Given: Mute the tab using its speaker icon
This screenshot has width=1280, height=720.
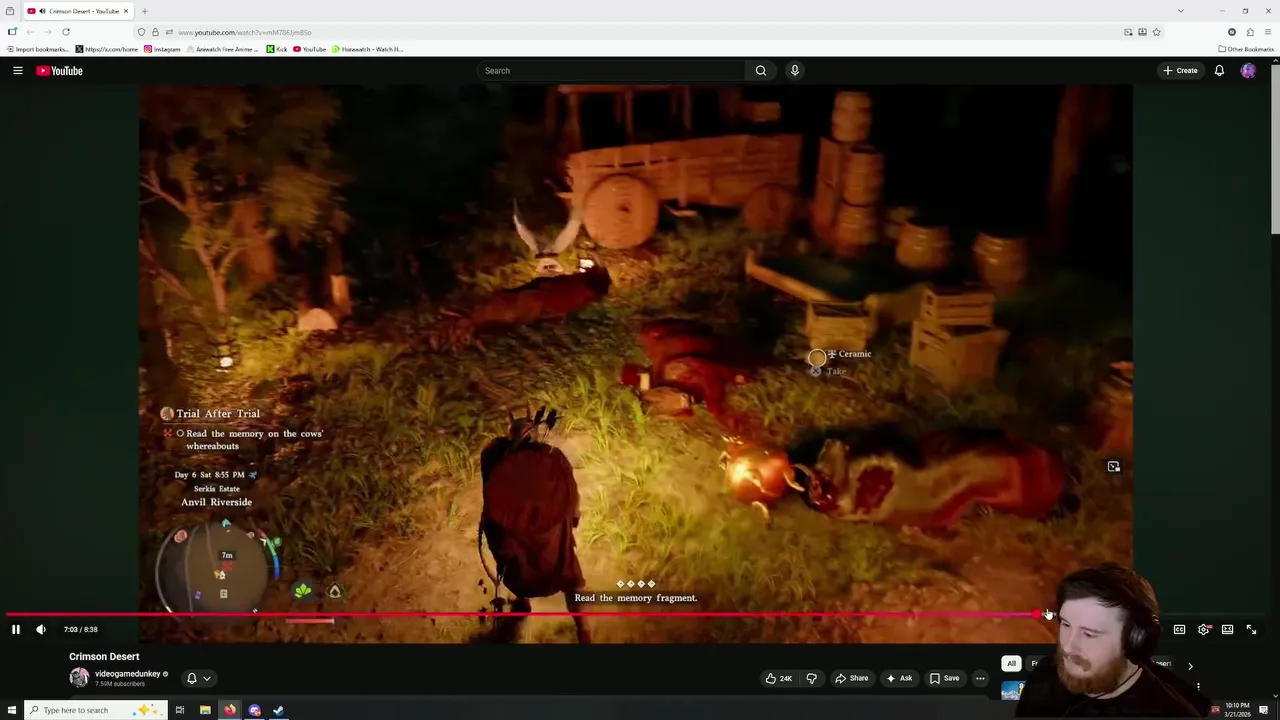Looking at the screenshot, I should pos(42,11).
